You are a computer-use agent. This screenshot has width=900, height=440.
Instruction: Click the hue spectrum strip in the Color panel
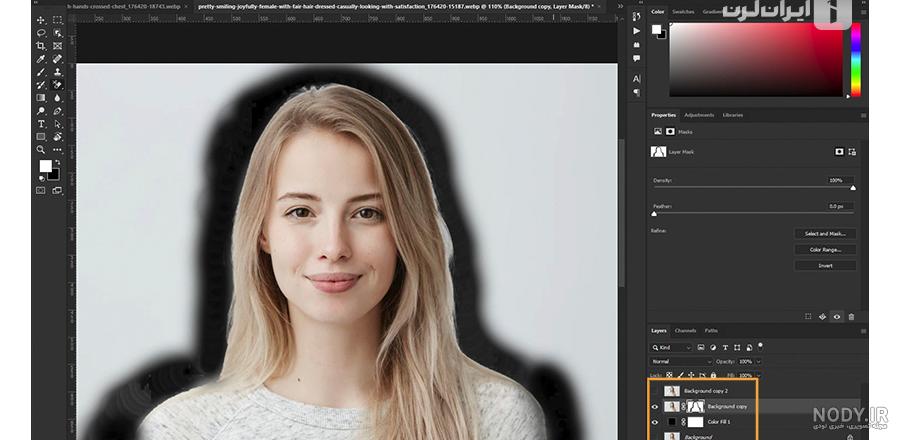tap(855, 60)
